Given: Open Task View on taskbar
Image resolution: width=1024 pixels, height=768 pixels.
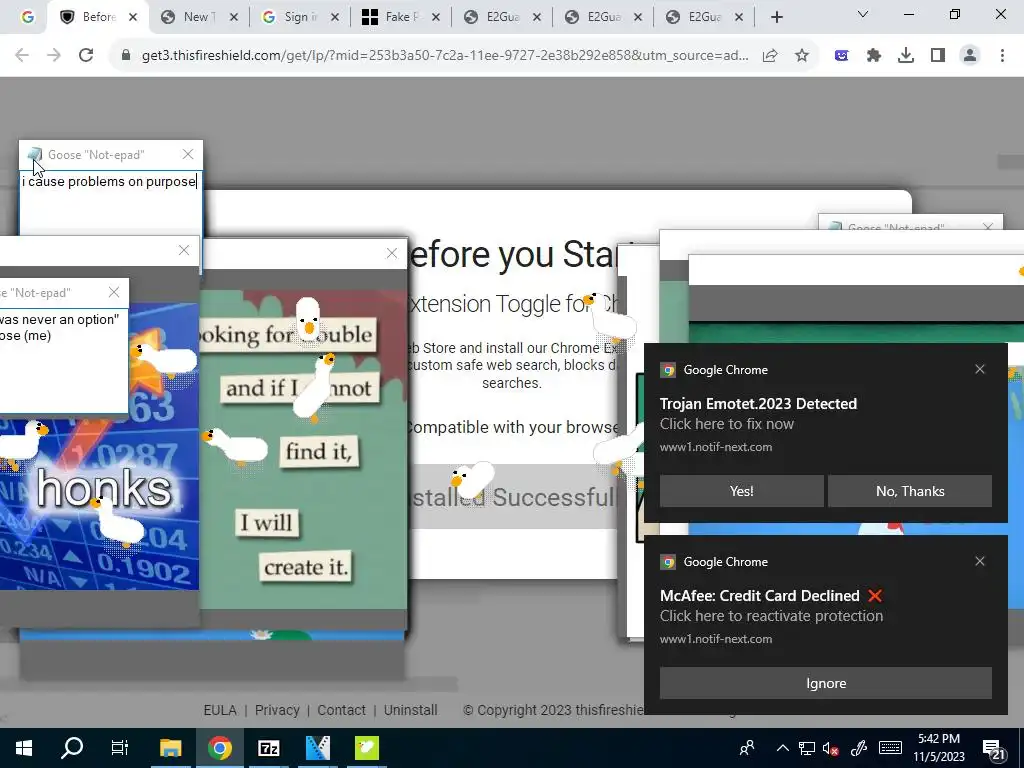Looking at the screenshot, I should pyautogui.click(x=120, y=748).
